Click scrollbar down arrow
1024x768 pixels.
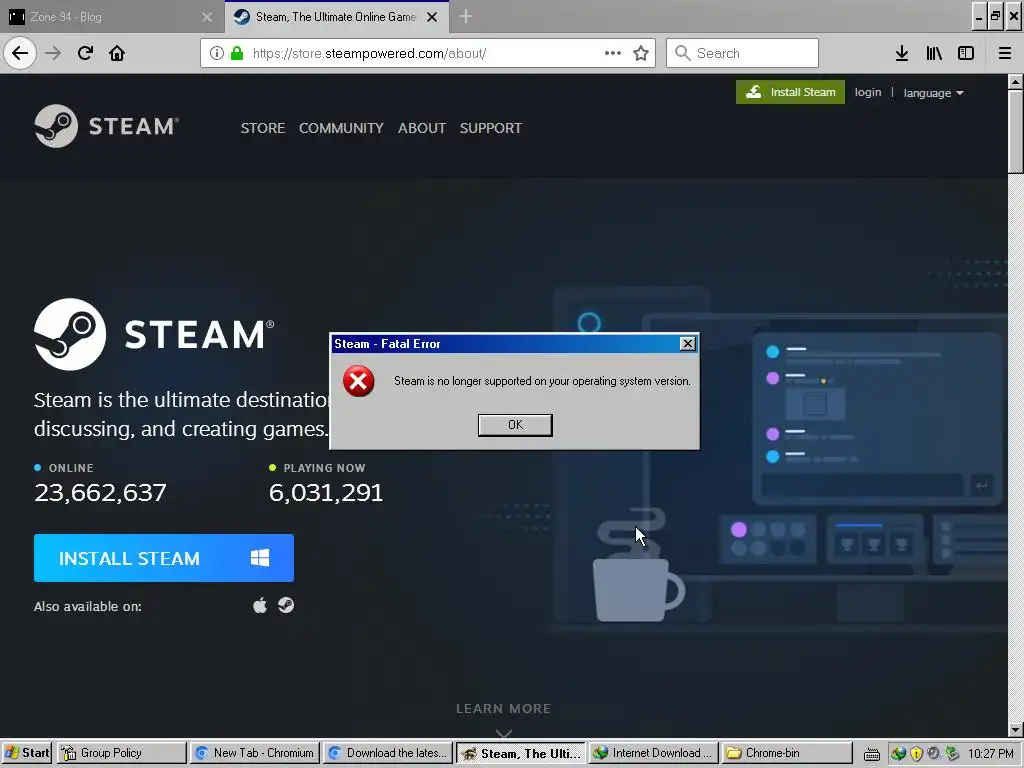1016,729
